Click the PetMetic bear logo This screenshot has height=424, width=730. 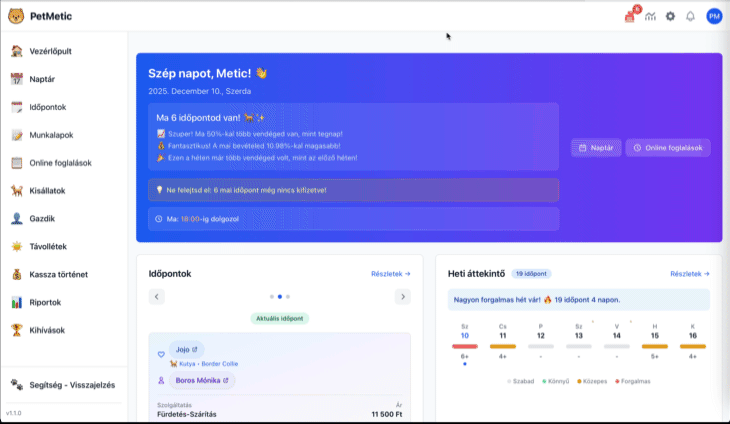point(16,16)
